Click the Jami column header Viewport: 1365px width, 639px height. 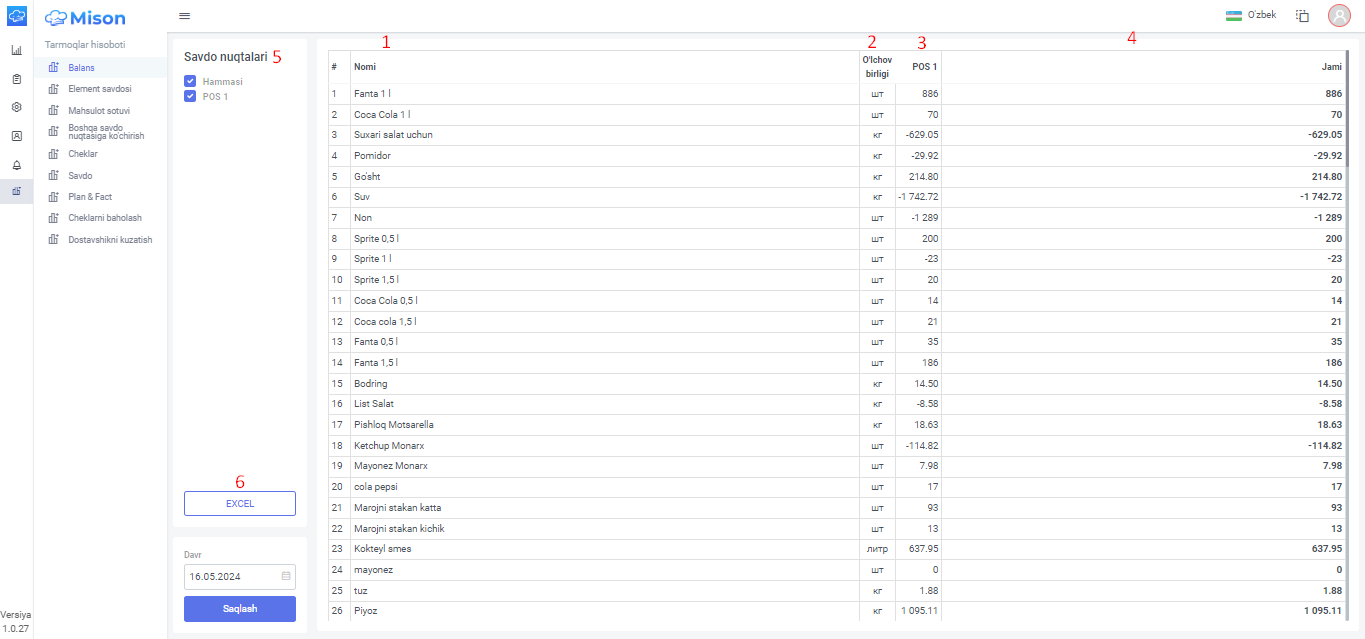pyautogui.click(x=1331, y=67)
